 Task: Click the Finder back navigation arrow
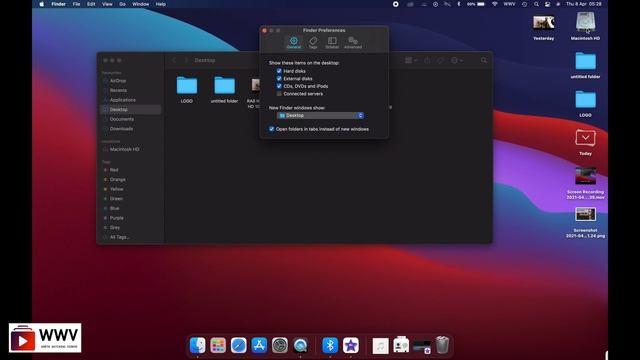[x=174, y=60]
